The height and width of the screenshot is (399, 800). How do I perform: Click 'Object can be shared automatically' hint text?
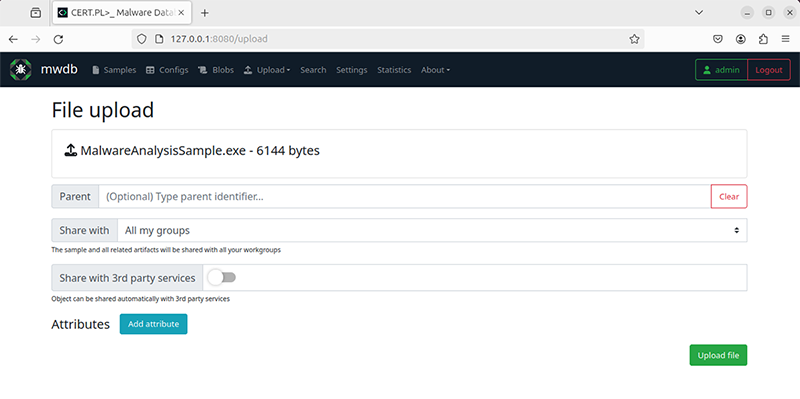[141, 299]
